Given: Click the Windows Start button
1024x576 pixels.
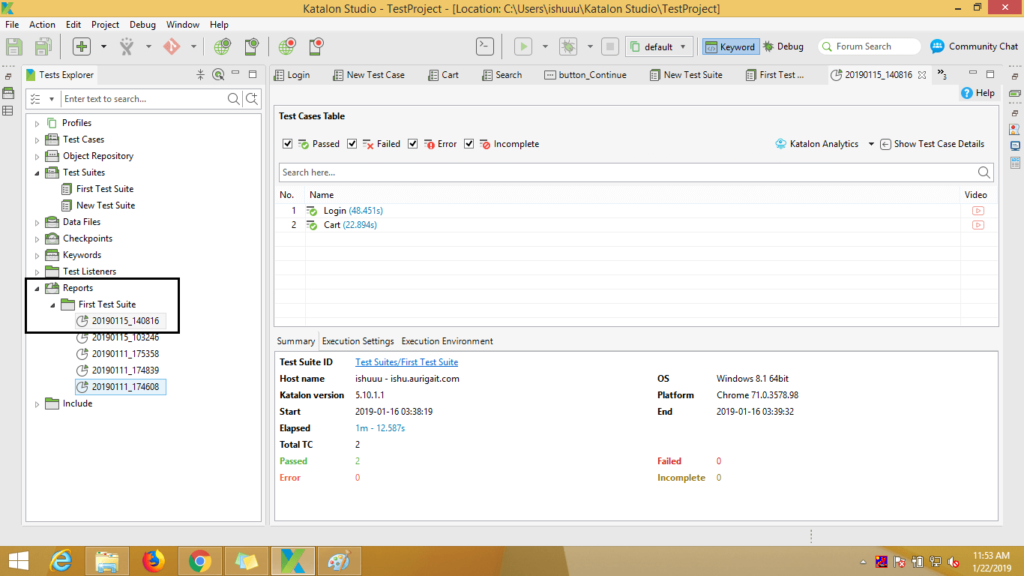Looking at the screenshot, I should 18,561.
